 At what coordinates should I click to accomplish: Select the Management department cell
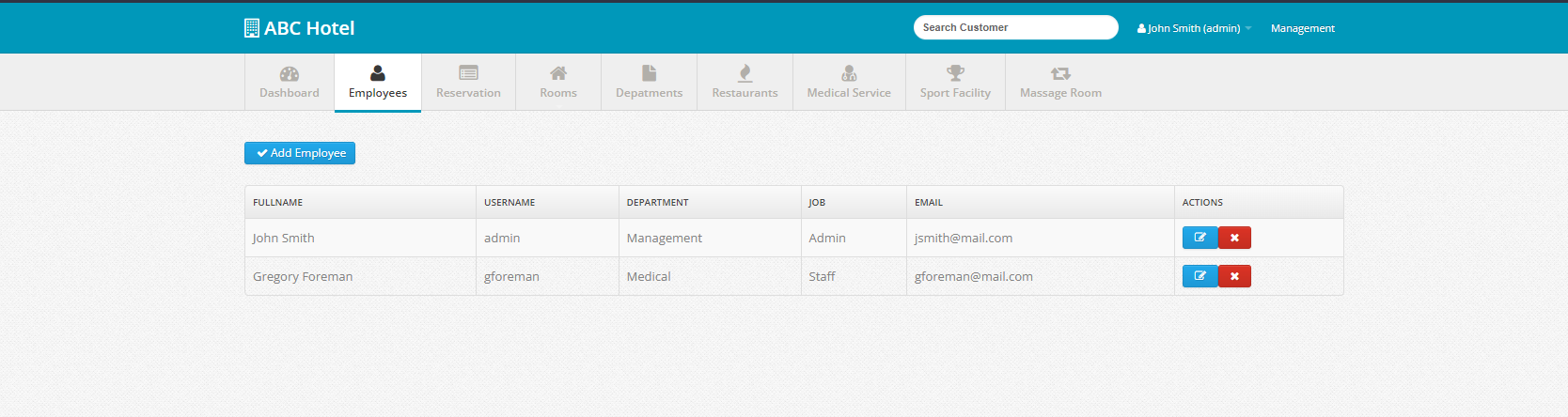(x=710, y=238)
